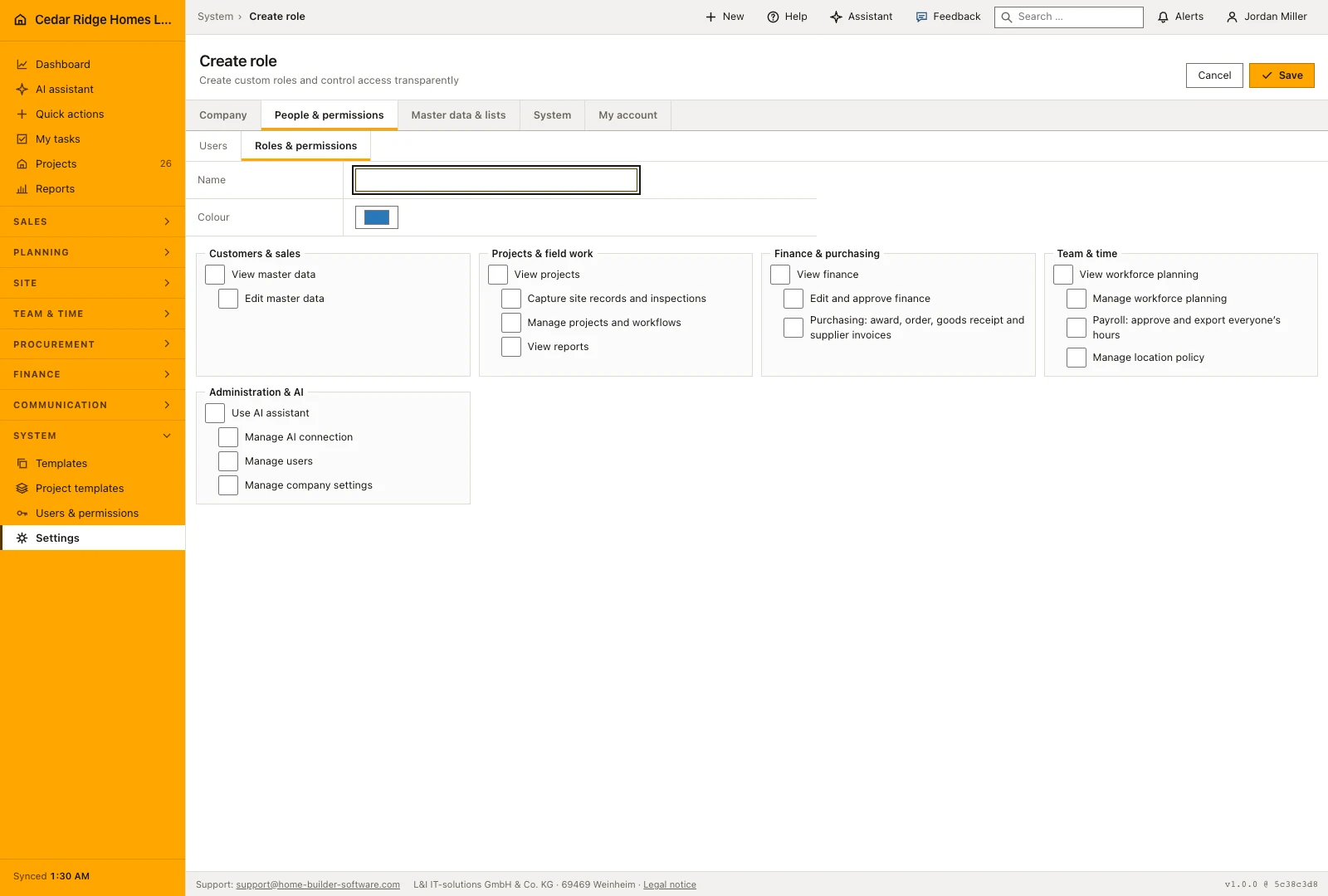The width and height of the screenshot is (1328, 896).
Task: Expand the SALES sidebar section
Action: tap(92, 222)
